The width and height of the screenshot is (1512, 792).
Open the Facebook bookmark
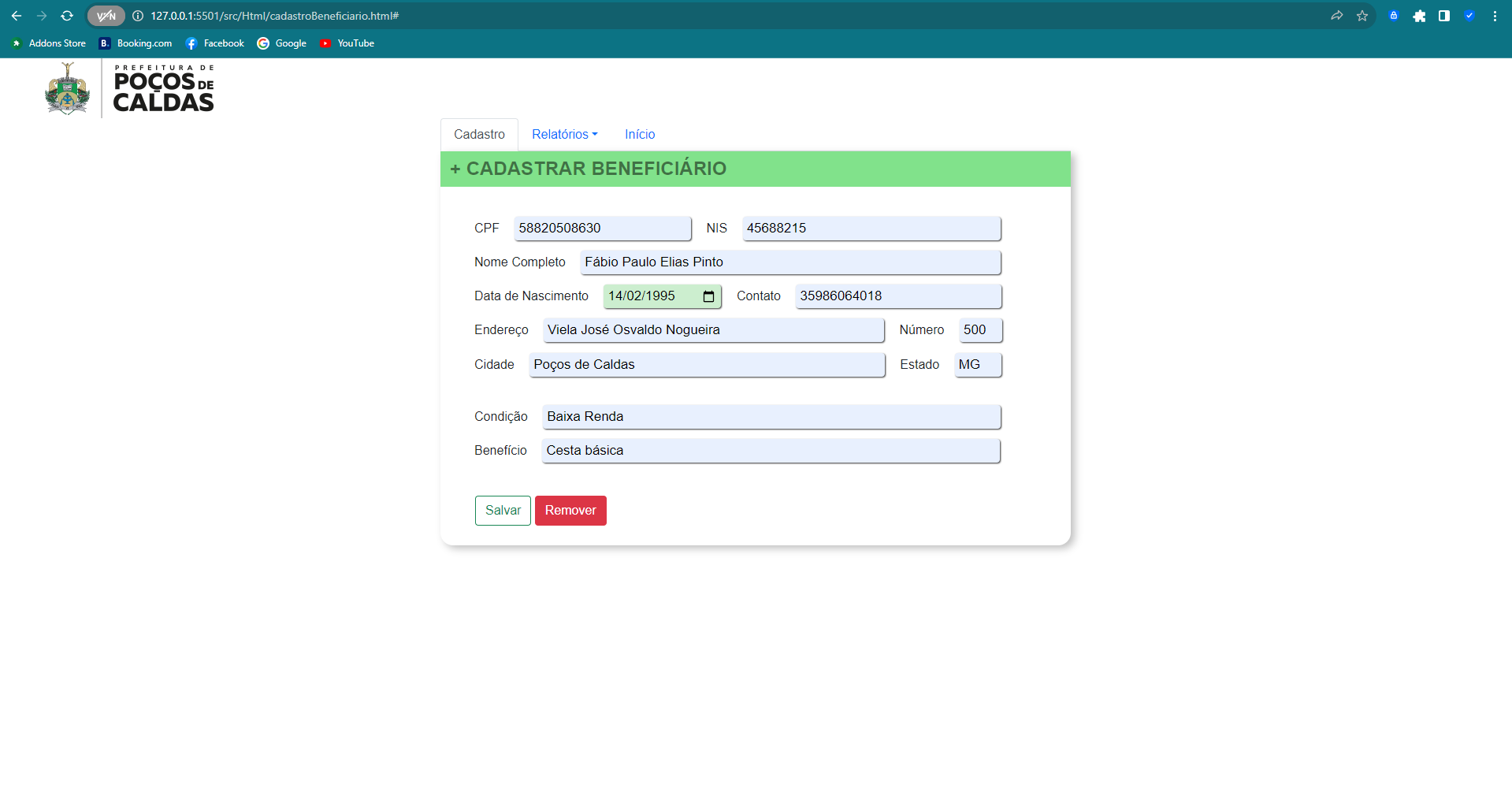coord(215,43)
